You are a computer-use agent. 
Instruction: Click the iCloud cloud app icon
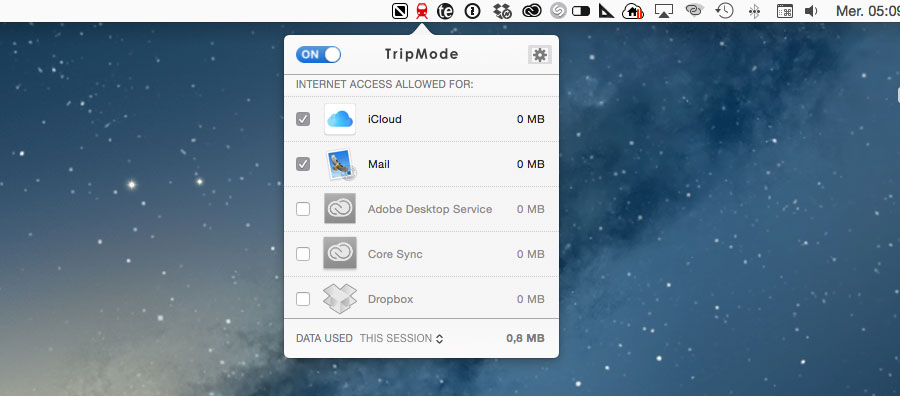point(340,119)
